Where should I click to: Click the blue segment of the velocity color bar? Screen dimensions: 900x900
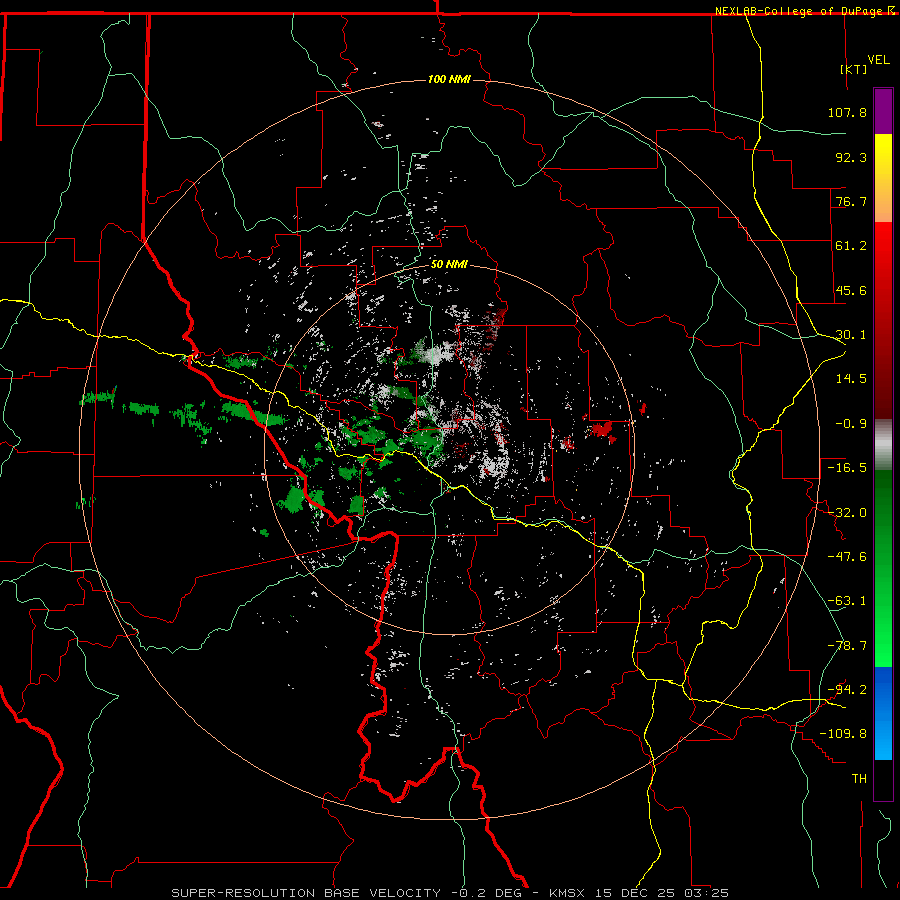883,713
